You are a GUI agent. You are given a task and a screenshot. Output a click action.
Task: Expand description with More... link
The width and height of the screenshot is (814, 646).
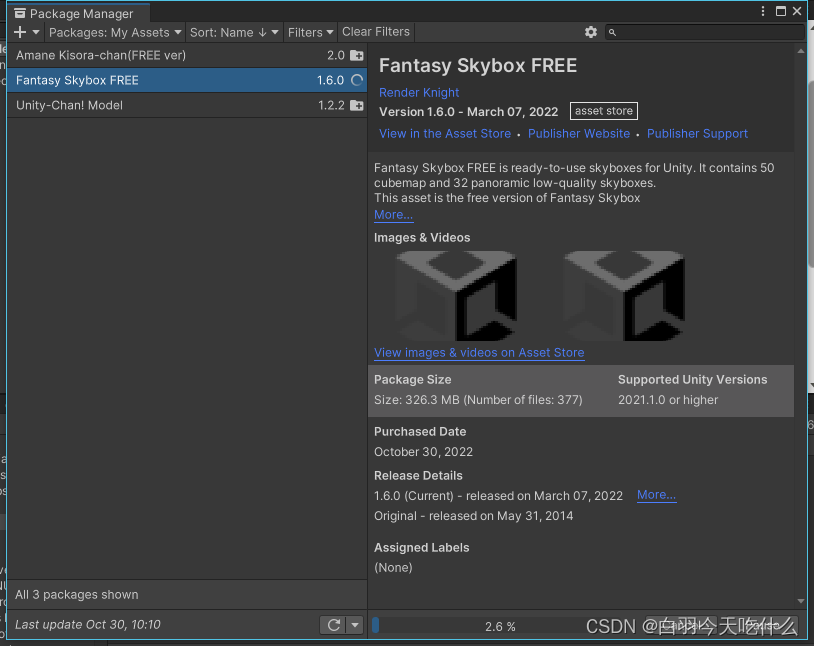[x=394, y=214]
